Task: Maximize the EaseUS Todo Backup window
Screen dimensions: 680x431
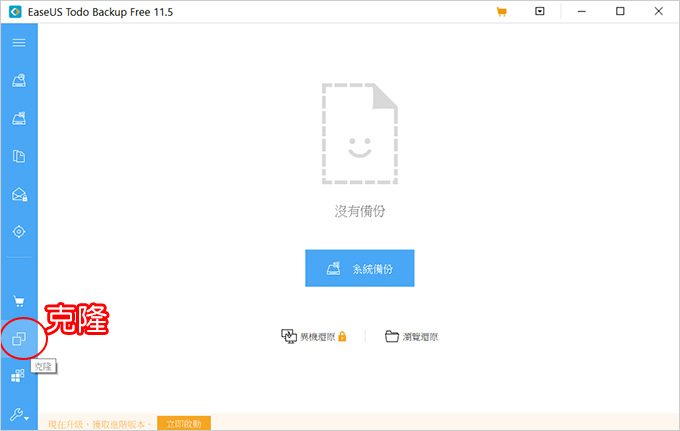Action: (620, 11)
